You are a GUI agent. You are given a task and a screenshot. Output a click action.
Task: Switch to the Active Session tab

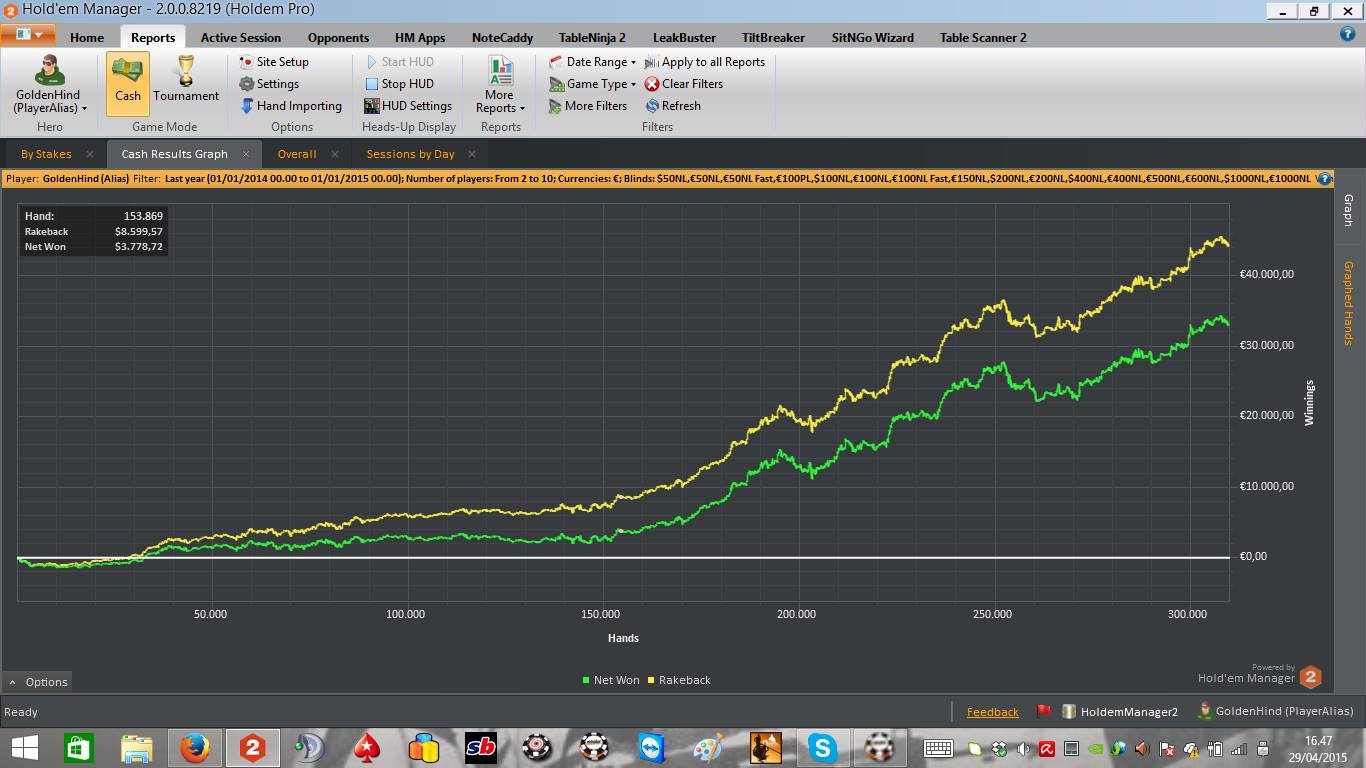tap(241, 38)
